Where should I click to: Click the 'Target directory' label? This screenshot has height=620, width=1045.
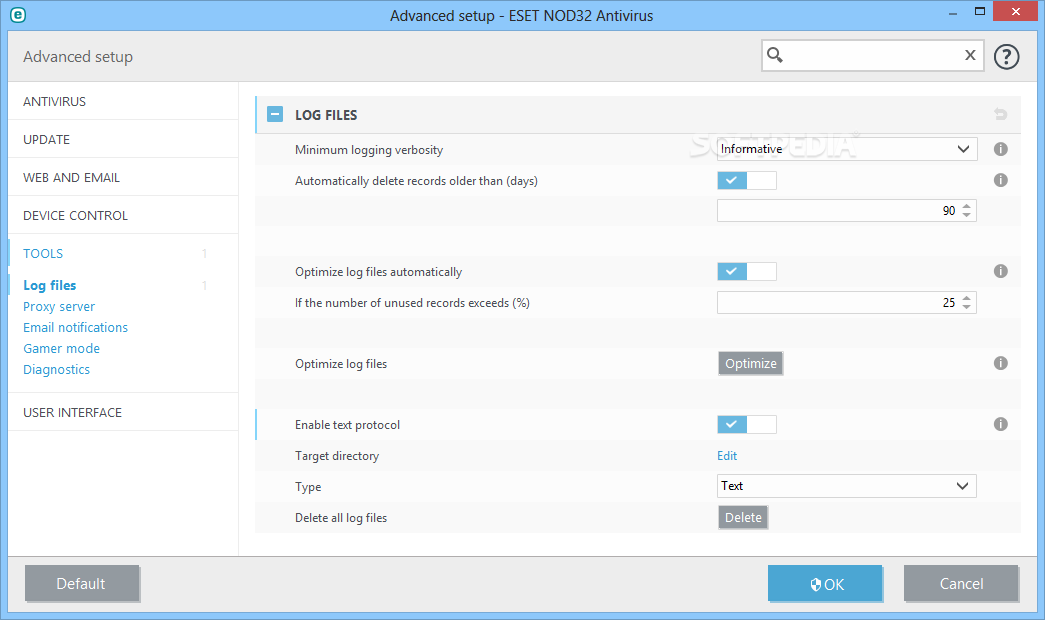[x=337, y=456]
